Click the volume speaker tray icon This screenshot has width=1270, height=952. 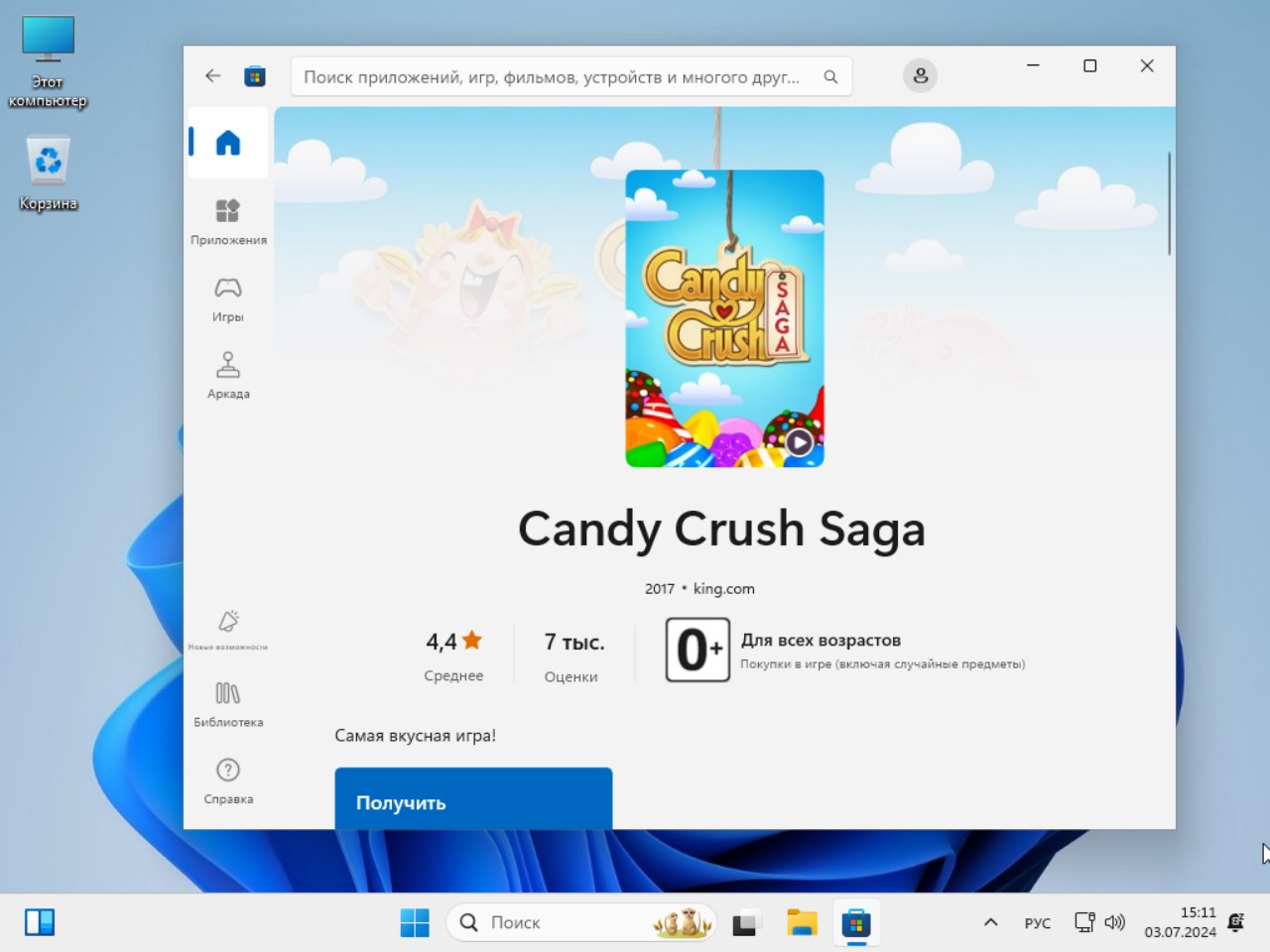click(1115, 922)
